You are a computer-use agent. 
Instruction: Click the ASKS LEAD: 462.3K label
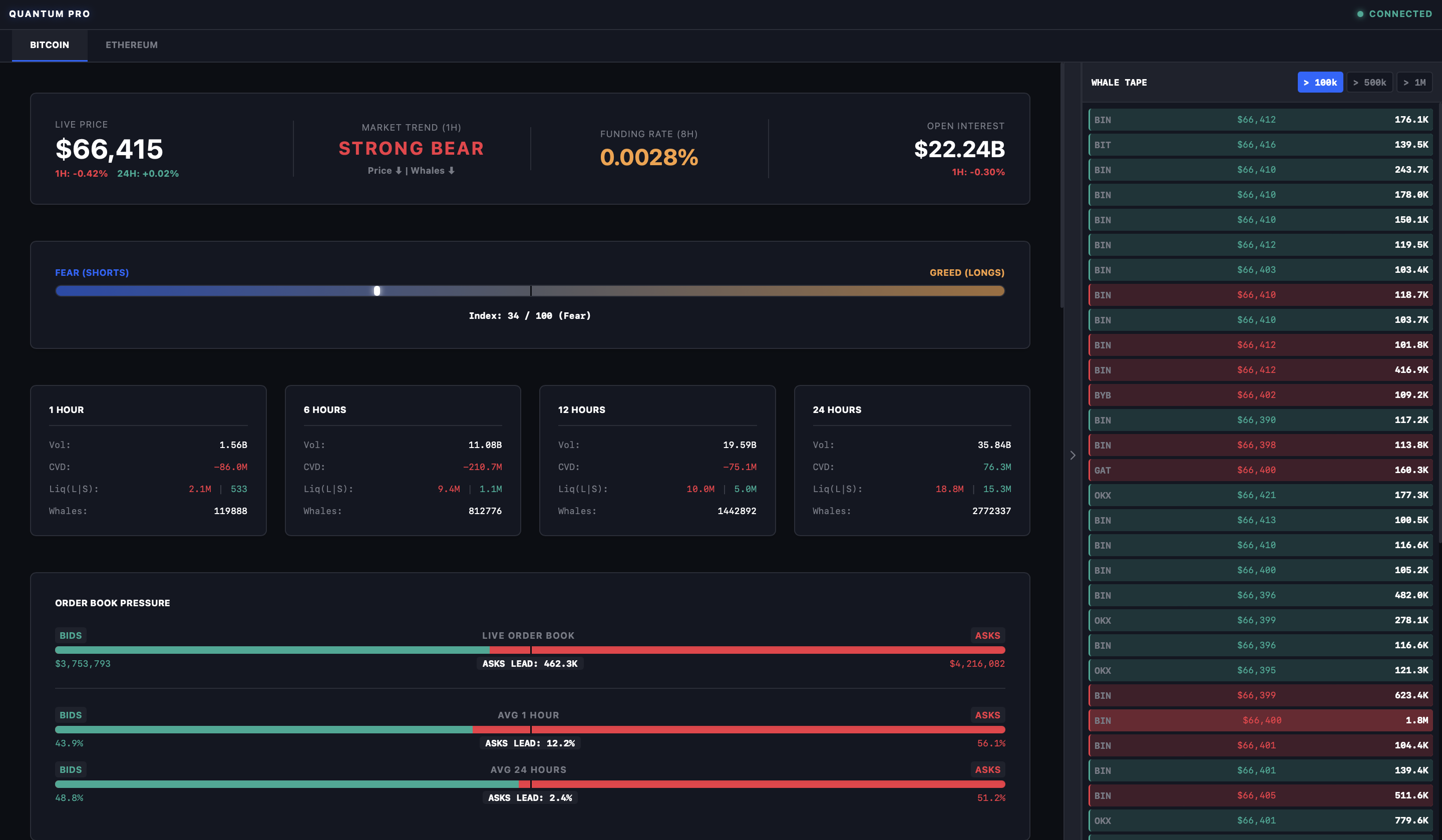tap(529, 664)
